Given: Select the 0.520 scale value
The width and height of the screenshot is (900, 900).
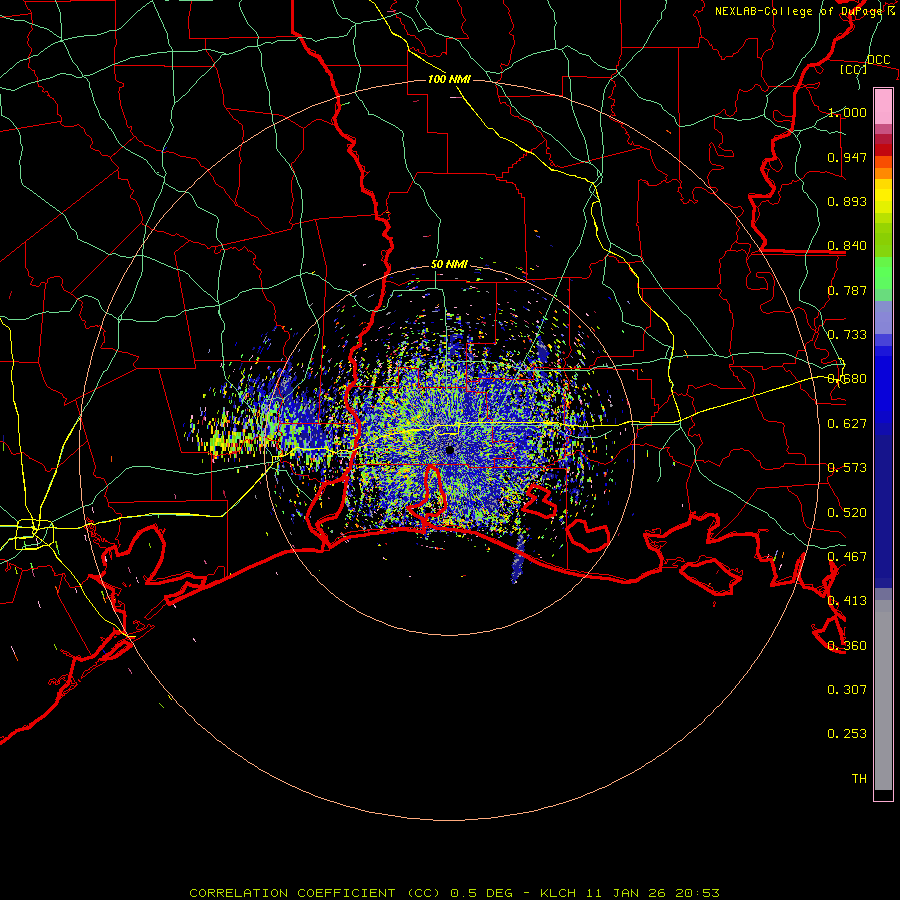Looking at the screenshot, I should point(847,513).
